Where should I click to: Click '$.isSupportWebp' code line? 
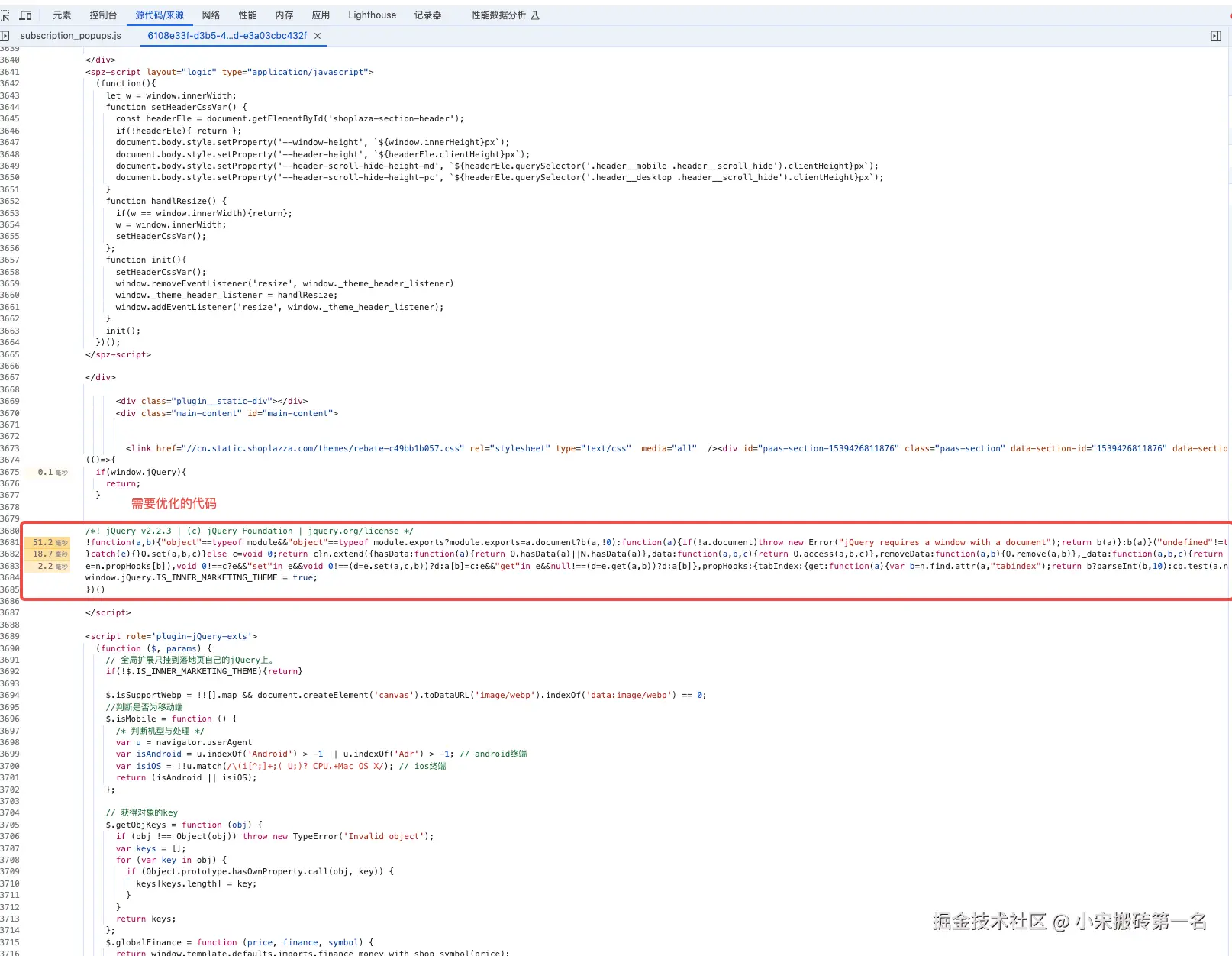click(406, 696)
